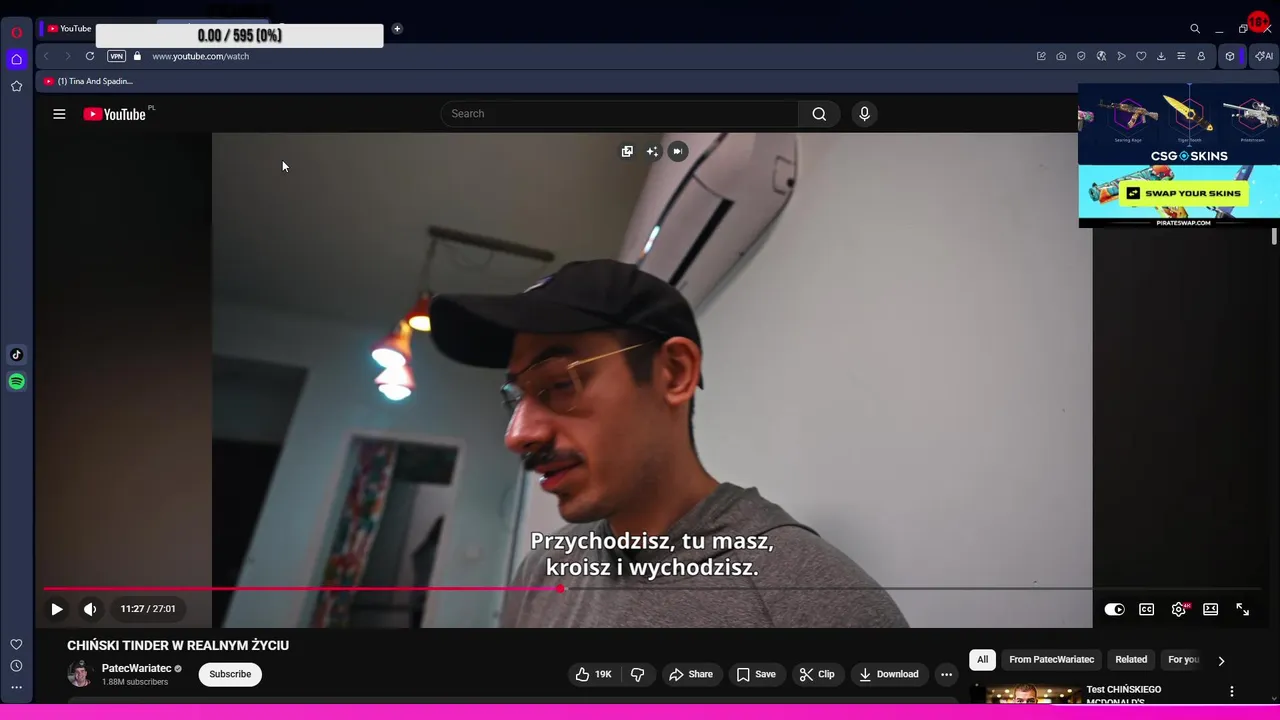Open a new tab with plus button
This screenshot has height=720, width=1280.
397,29
